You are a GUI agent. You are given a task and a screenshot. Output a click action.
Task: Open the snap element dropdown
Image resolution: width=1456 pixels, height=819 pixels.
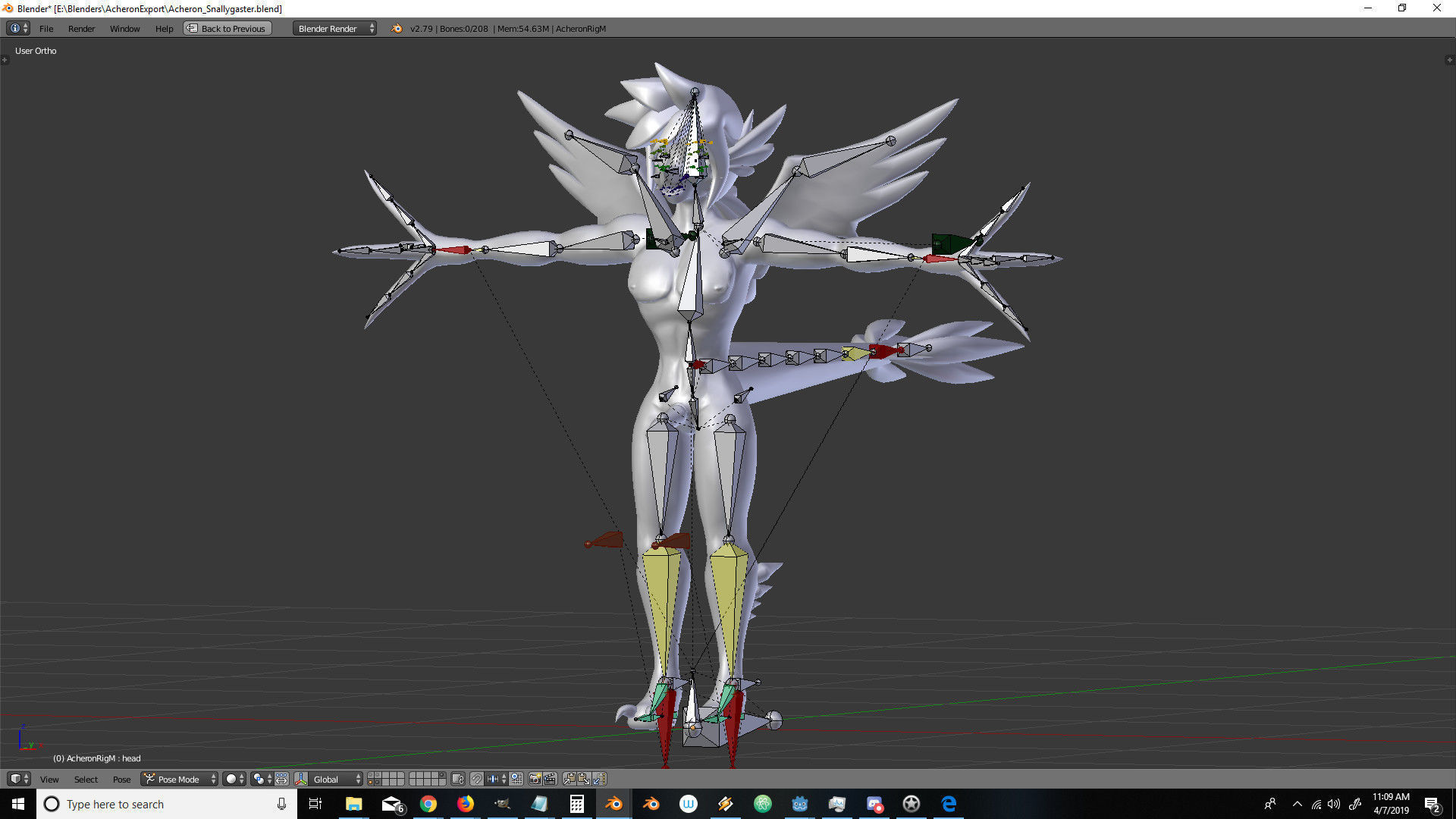coord(496,779)
